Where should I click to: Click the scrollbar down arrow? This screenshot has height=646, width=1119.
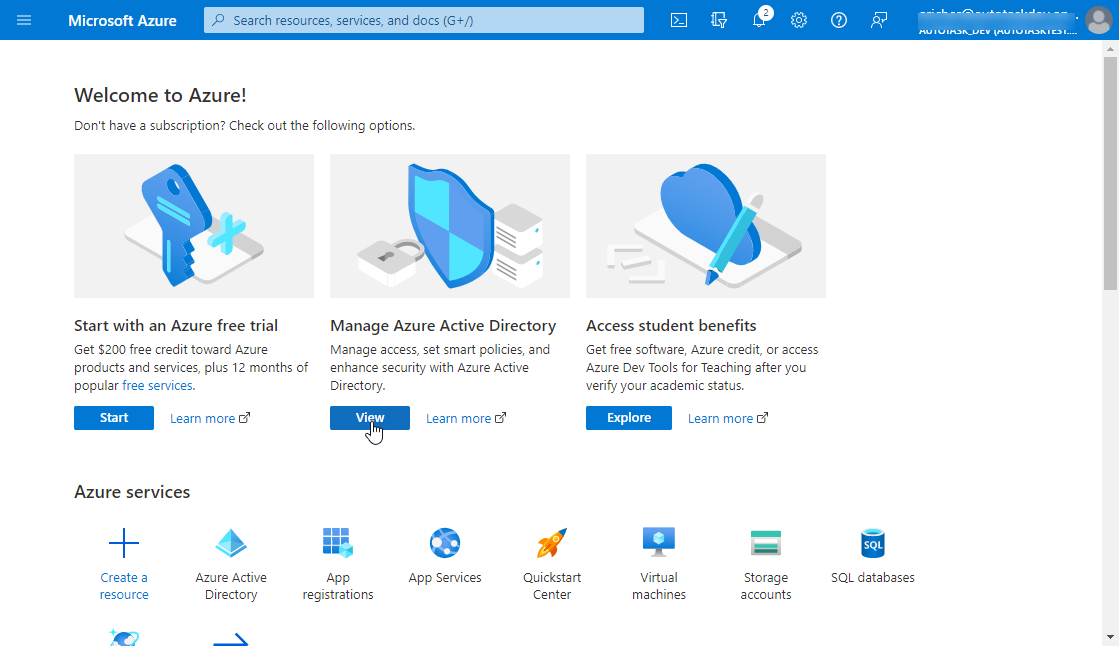[1110, 637]
